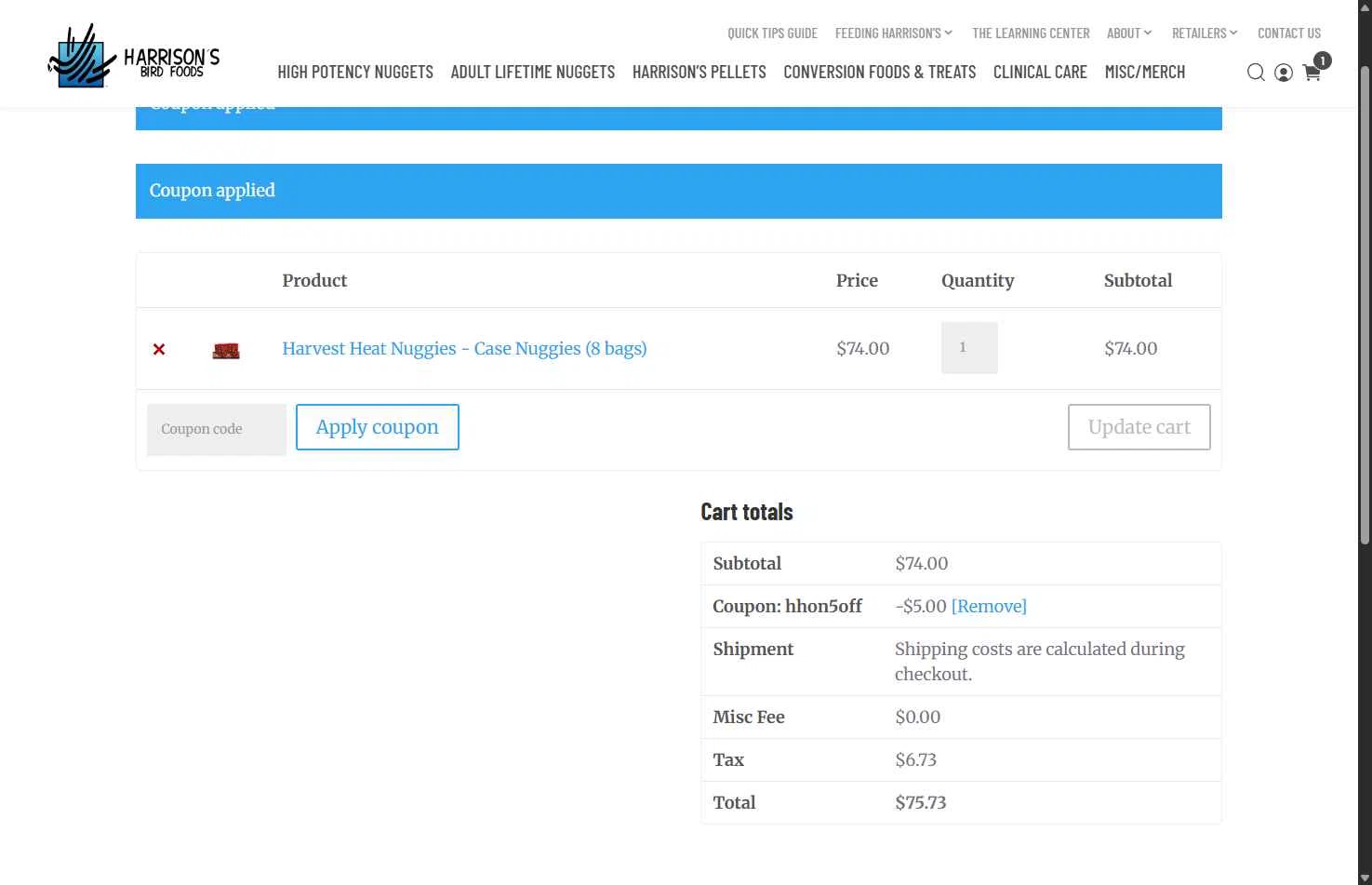Expand the Retailers dropdown menu
1372x885 pixels.
pyautogui.click(x=1205, y=34)
